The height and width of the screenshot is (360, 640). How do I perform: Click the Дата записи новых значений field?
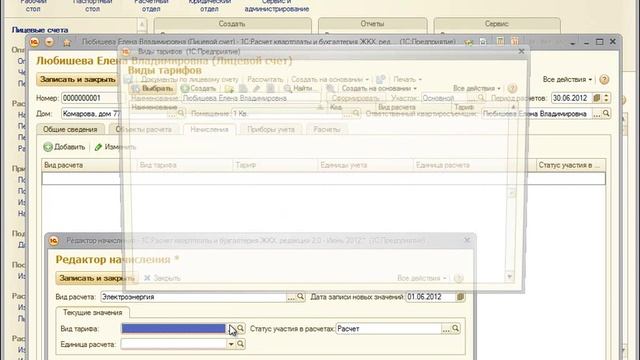click(x=430, y=297)
